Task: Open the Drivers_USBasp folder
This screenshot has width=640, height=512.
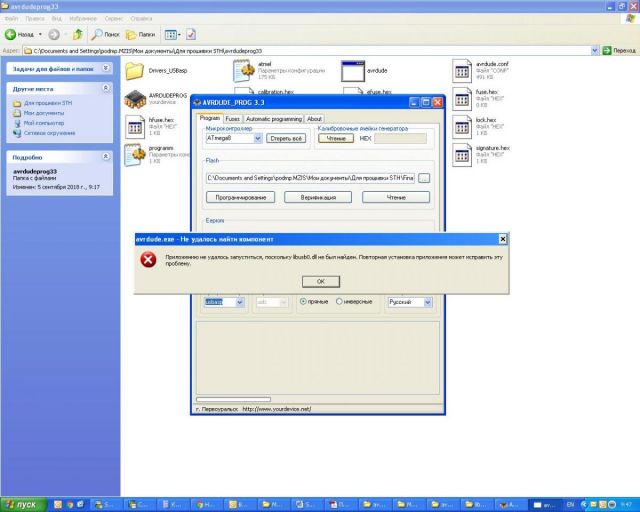Action: [135, 70]
